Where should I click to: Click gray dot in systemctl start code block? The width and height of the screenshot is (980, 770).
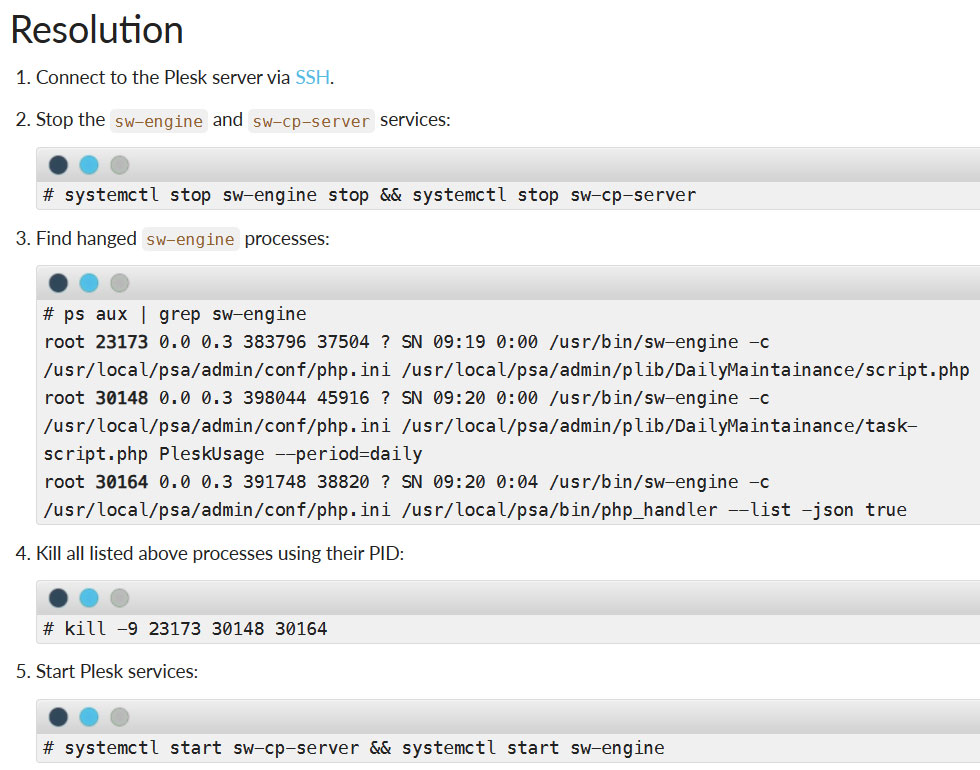119,717
